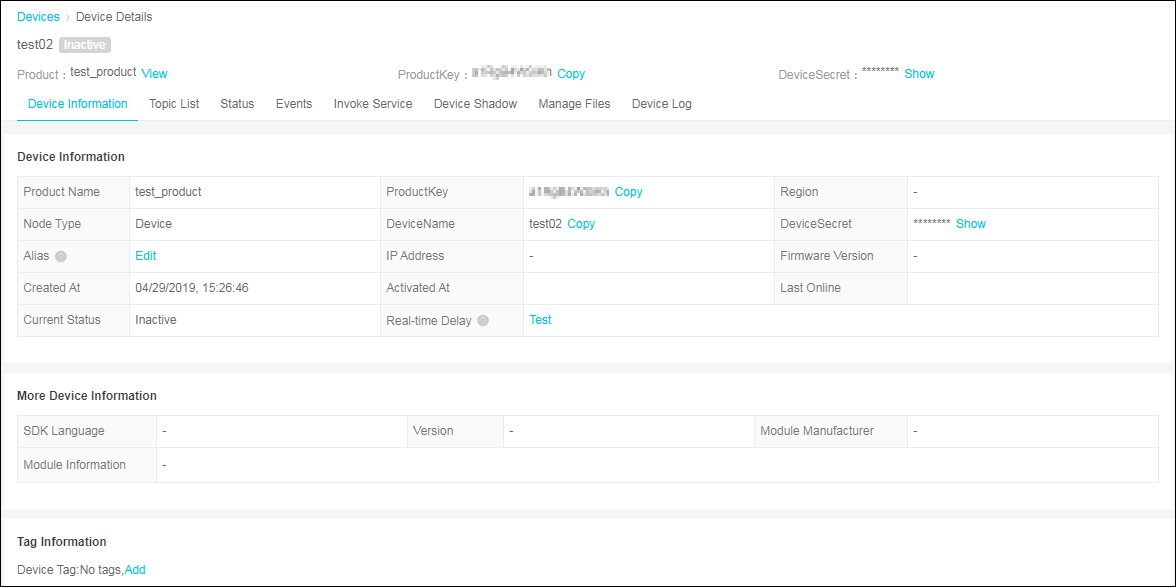Open the Device Log tab

point(661,104)
